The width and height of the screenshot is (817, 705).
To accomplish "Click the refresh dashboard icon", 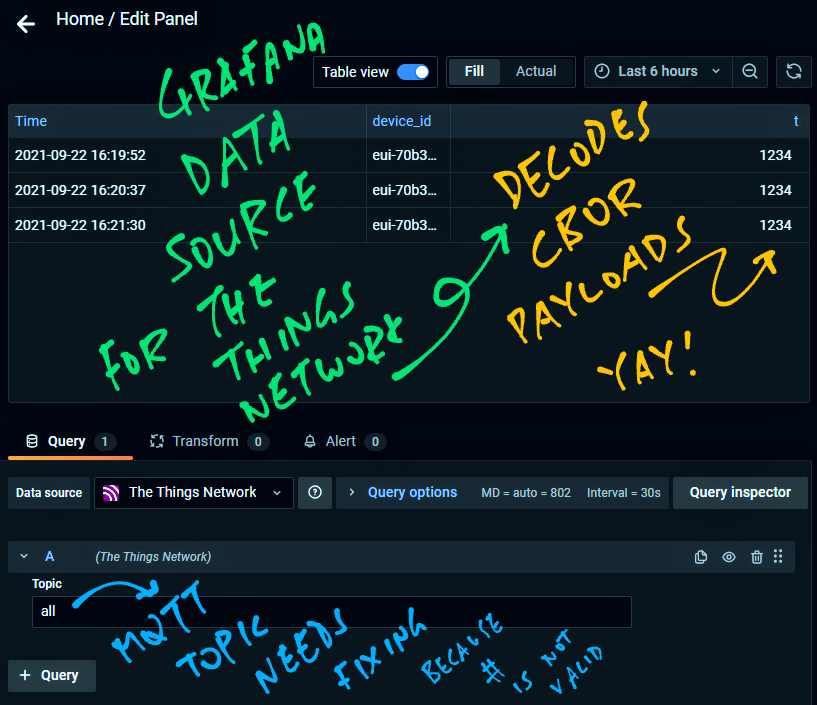I will tap(794, 71).
